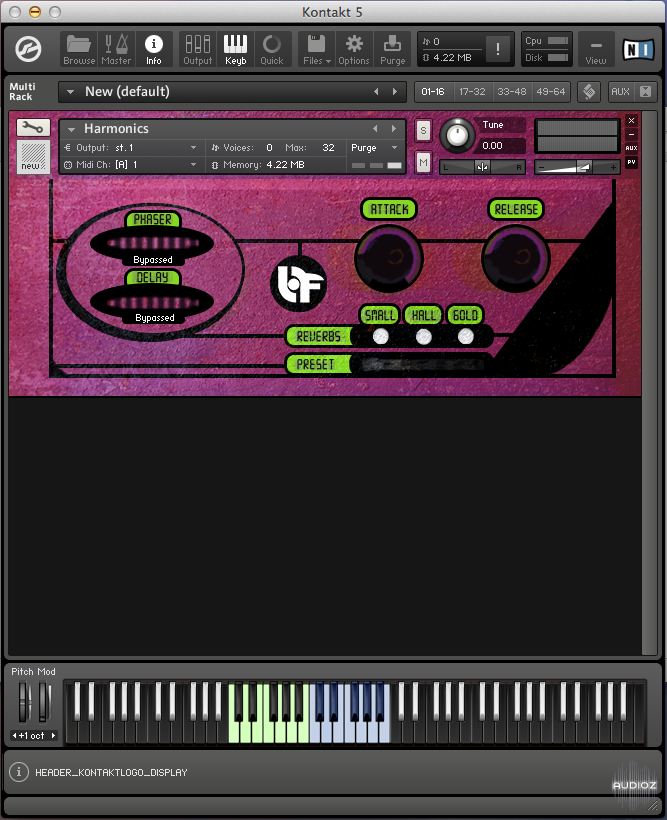Click the Mod wheel
The image size is (667, 820).
[44, 701]
